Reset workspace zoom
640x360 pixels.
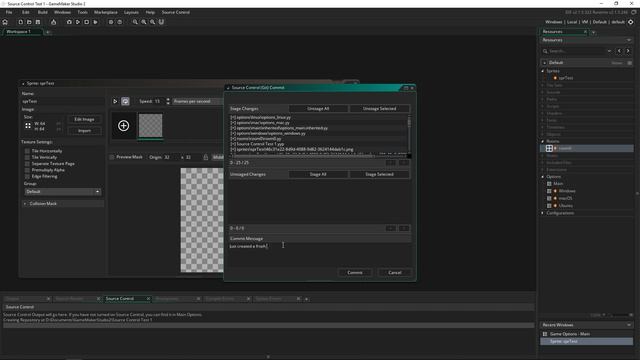click(x=144, y=22)
